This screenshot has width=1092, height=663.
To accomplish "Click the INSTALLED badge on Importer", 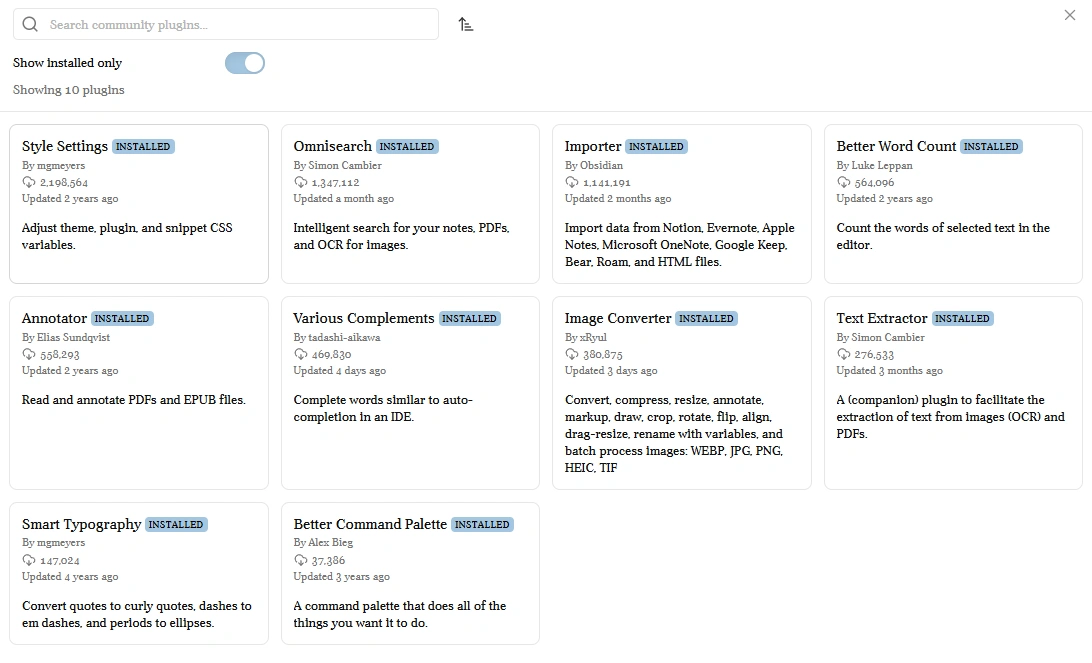I will tap(656, 147).
